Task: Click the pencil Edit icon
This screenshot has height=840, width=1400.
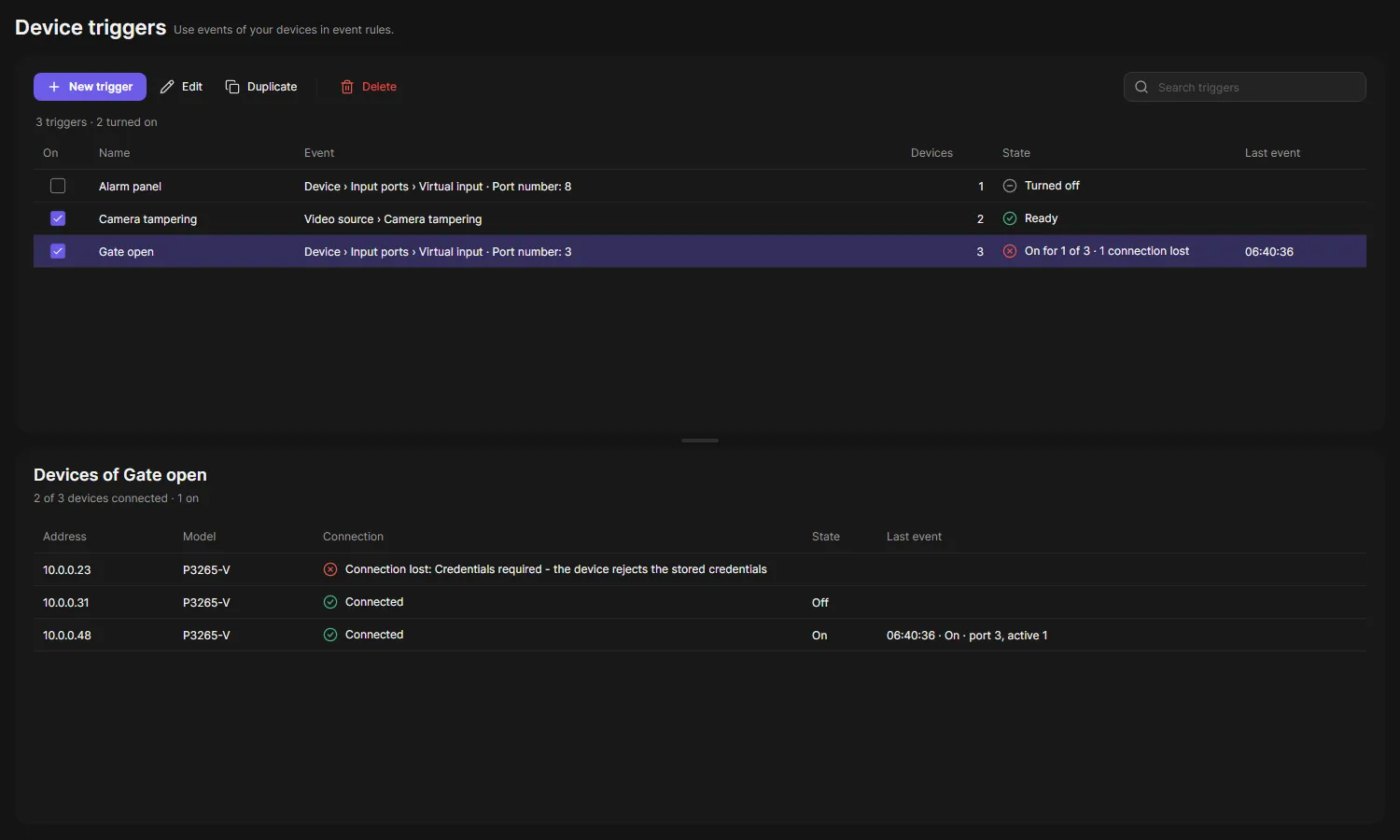Action: 167,87
